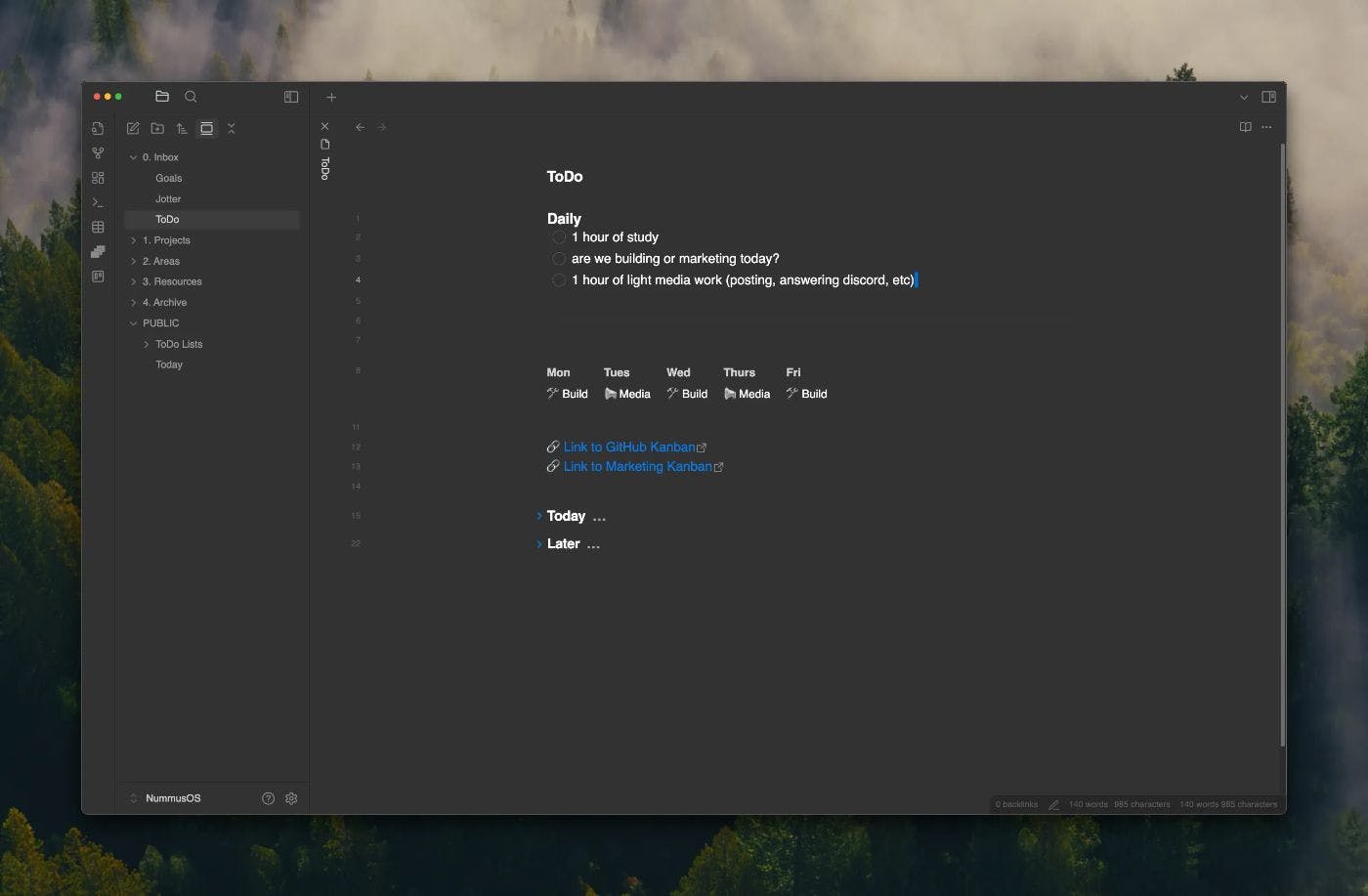Change the file sort order
Image resolution: width=1368 pixels, height=896 pixels.
182,128
